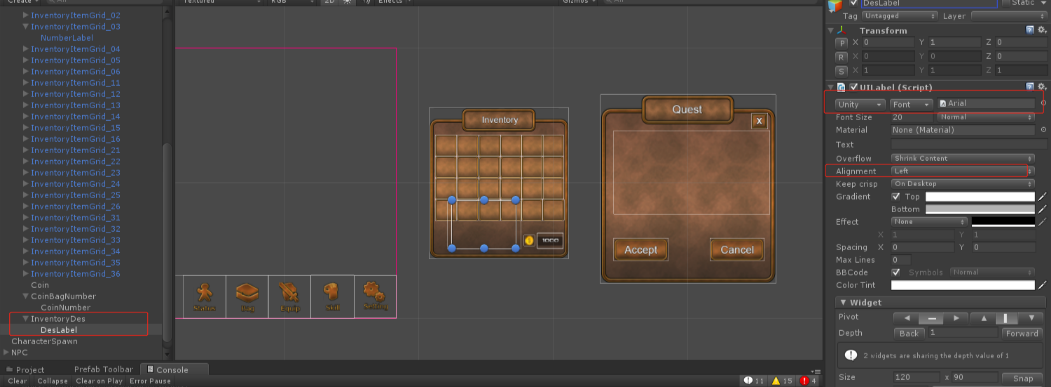Click the Gradient Bottom gray color swatch

coord(980,209)
